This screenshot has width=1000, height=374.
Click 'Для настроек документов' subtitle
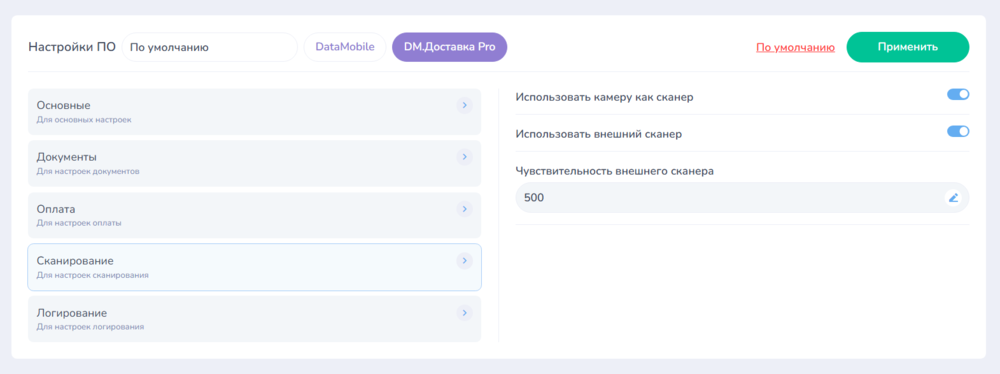click(x=88, y=171)
